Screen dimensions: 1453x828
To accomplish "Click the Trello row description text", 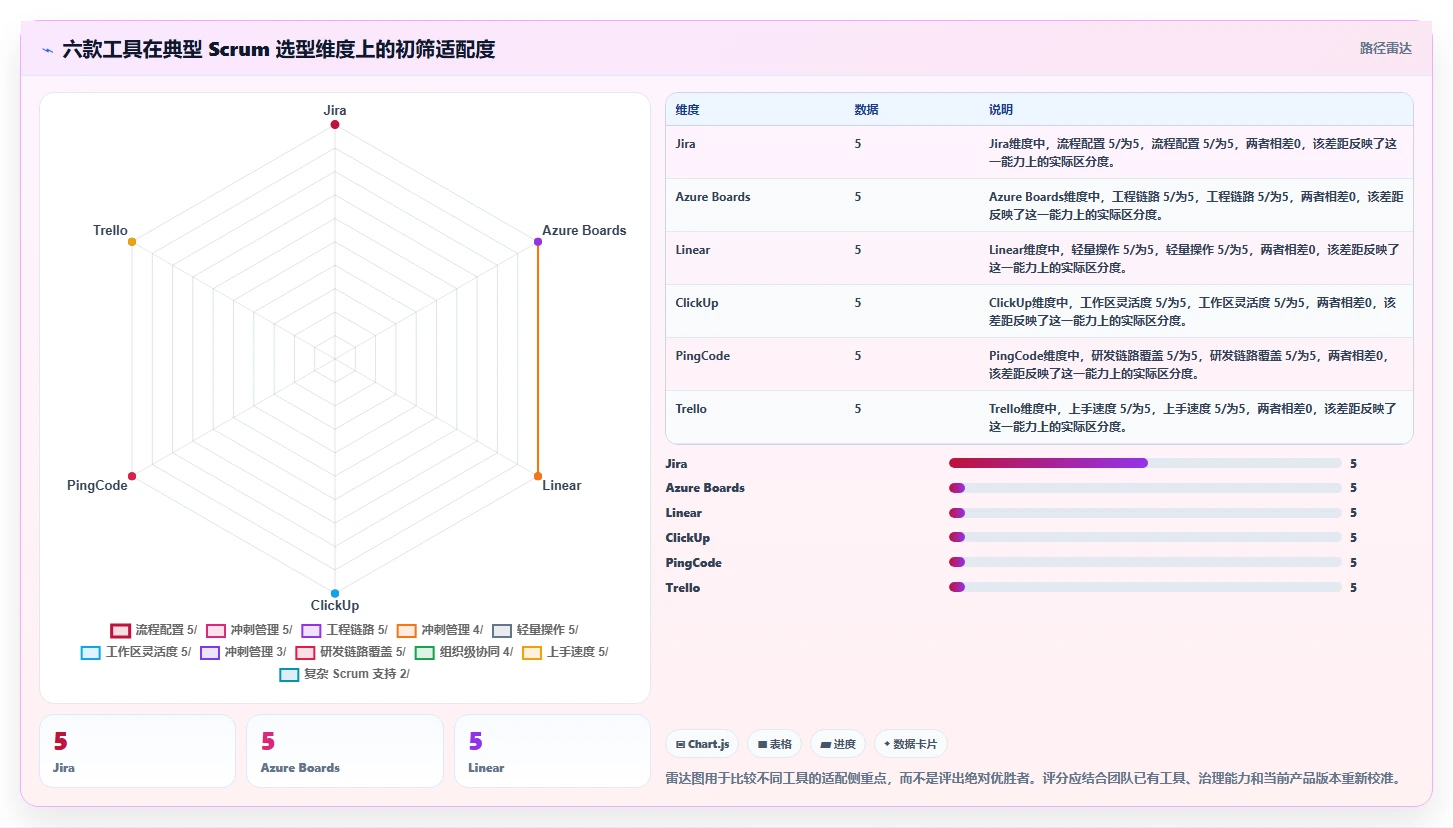I will click(1193, 417).
